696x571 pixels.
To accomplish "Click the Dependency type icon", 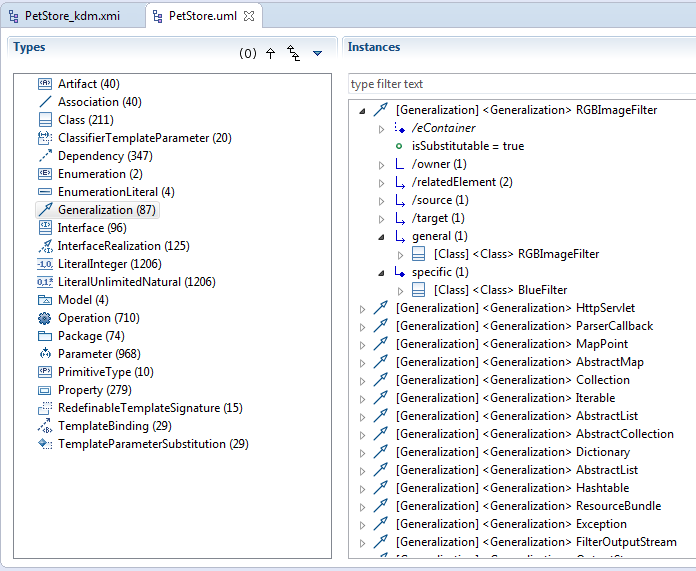I will (x=45, y=156).
